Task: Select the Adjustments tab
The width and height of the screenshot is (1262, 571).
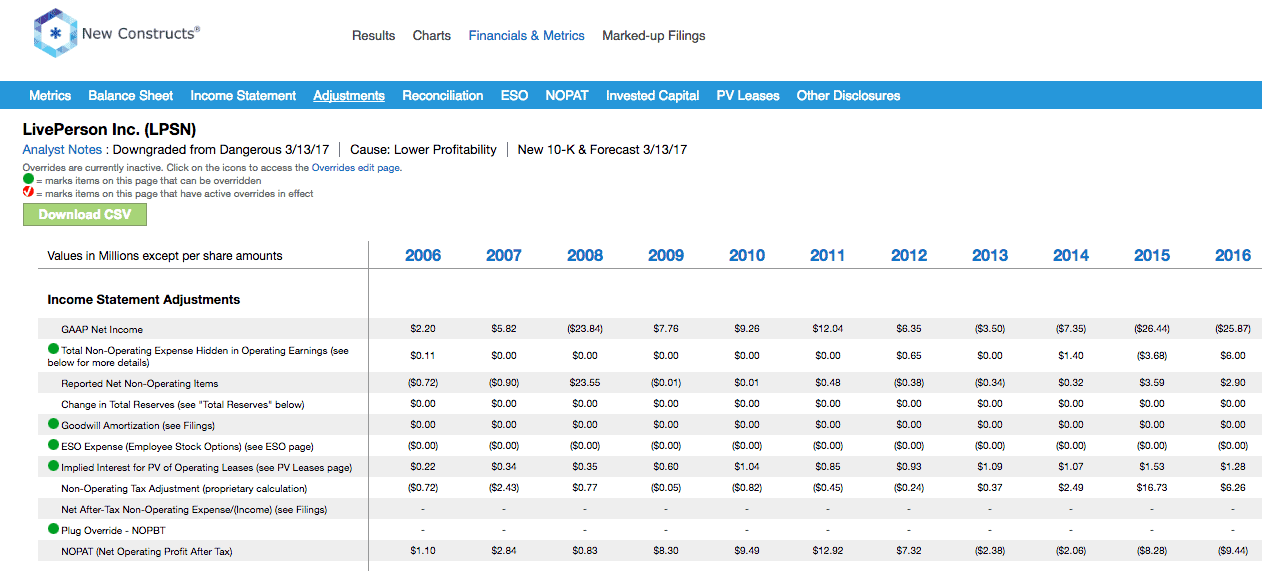Action: 349,96
